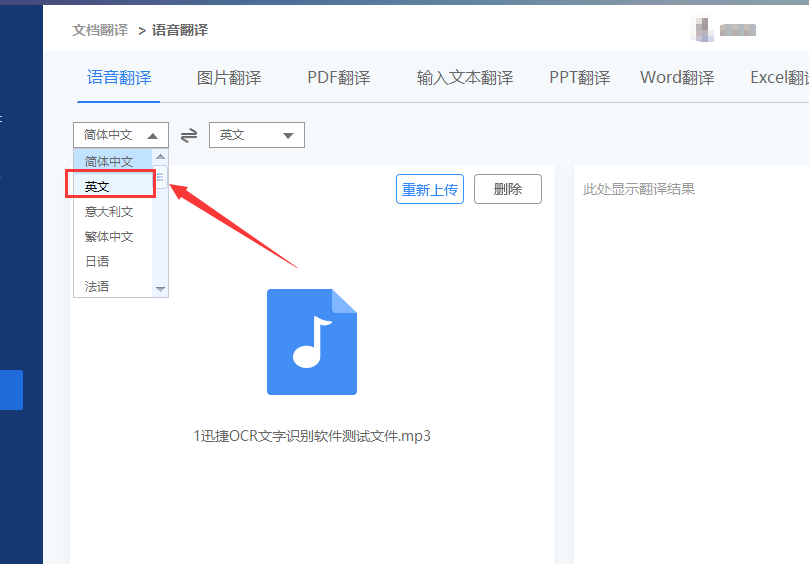This screenshot has height=564, width=809.
Task: Click the language list scrollbar thumb
Action: (x=160, y=177)
